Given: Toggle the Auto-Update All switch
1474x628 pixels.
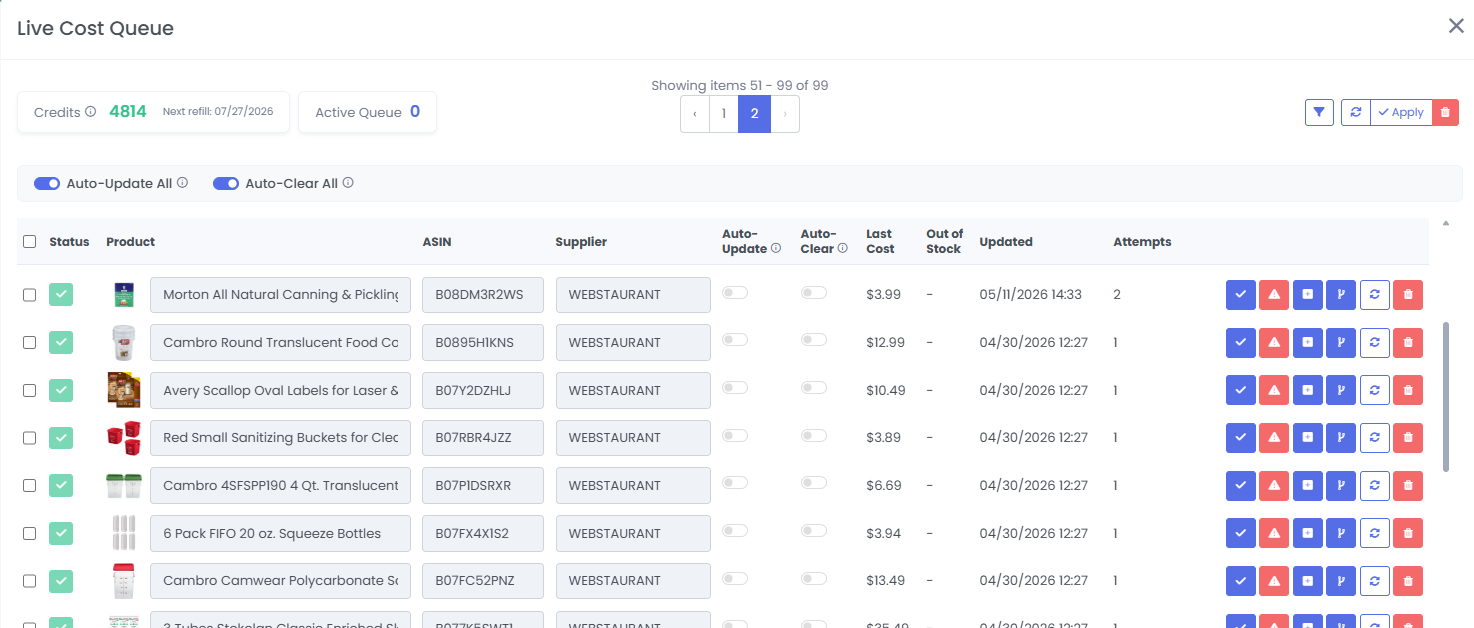Looking at the screenshot, I should [47, 184].
